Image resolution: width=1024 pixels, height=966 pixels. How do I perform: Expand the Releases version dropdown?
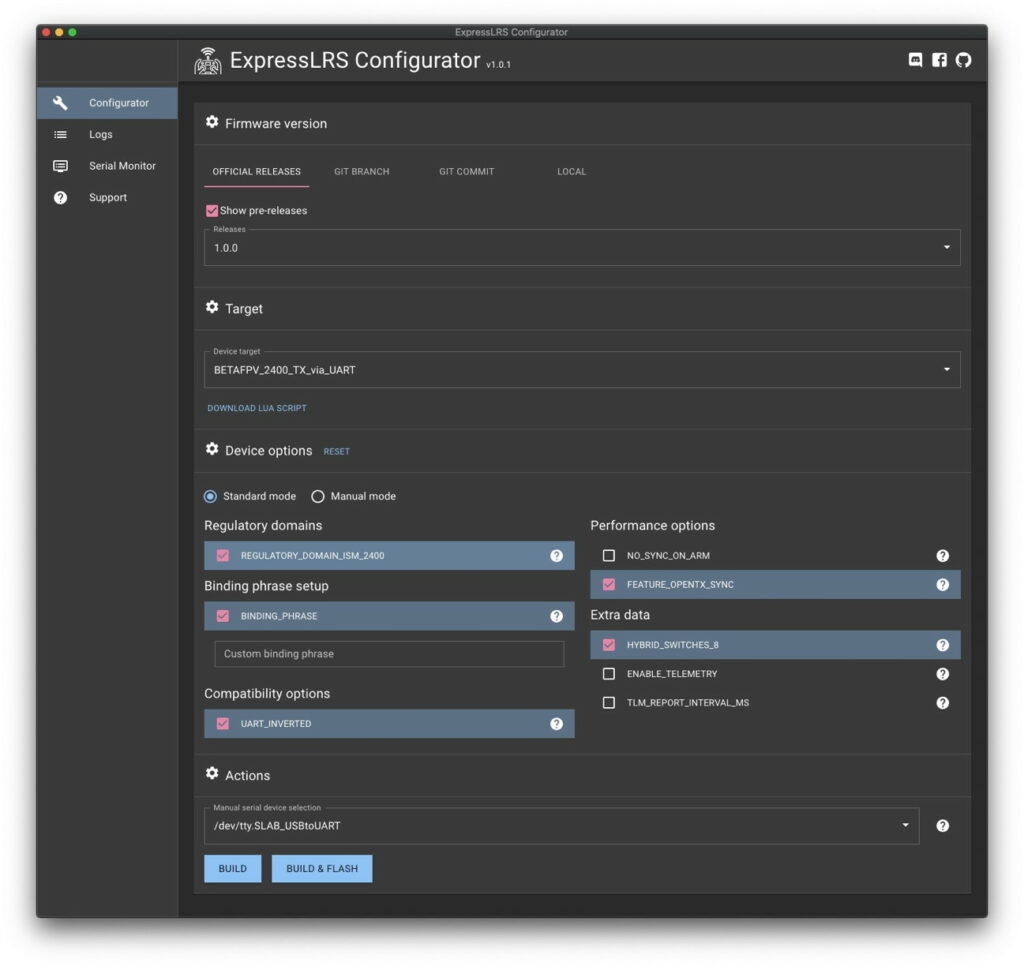point(581,248)
